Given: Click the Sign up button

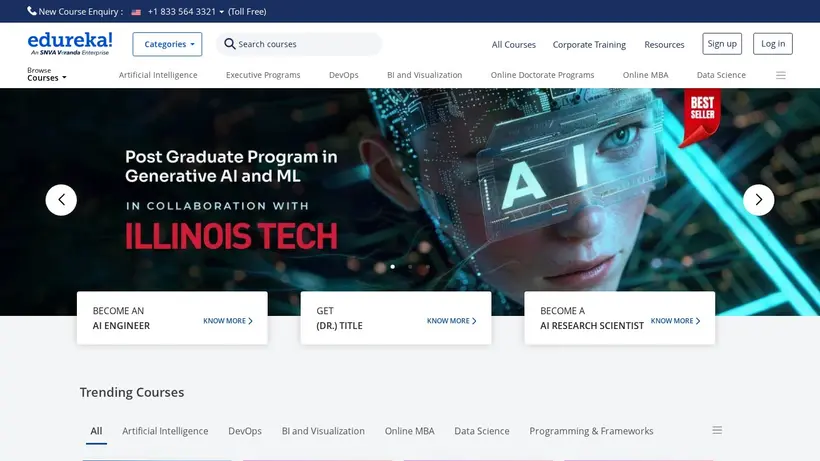Looking at the screenshot, I should pos(722,44).
